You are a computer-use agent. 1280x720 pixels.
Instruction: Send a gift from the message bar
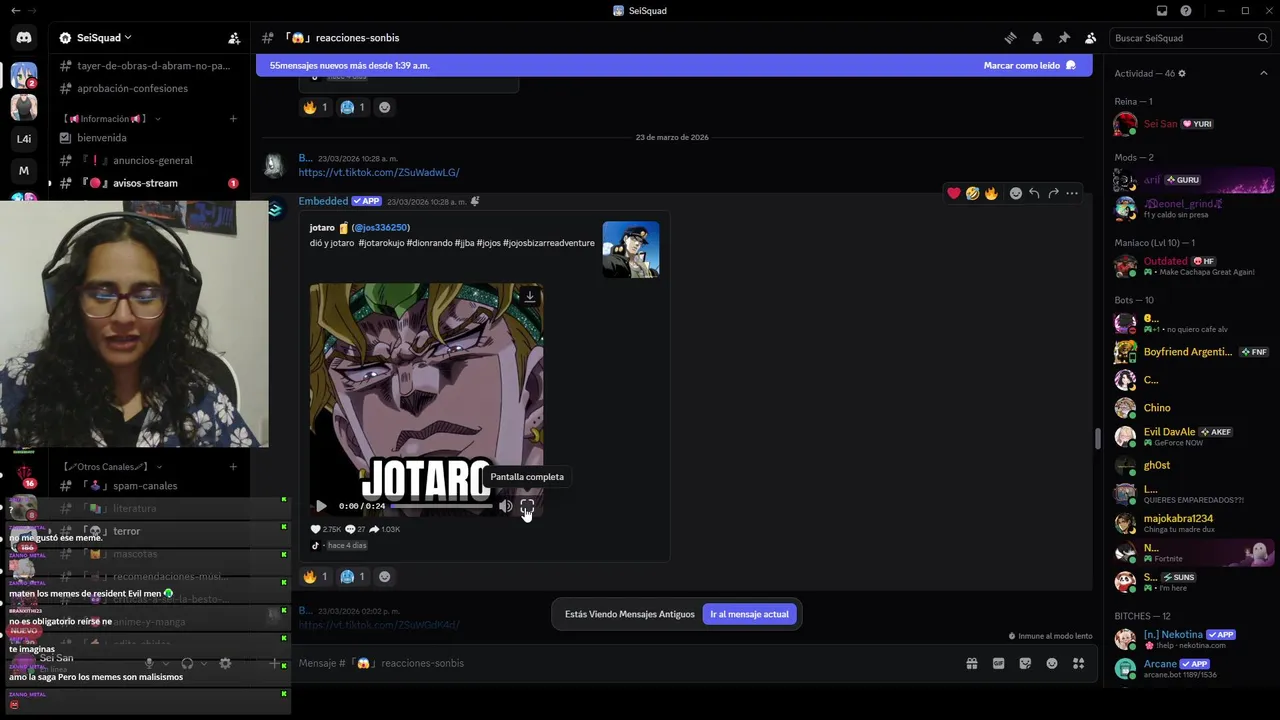[971, 663]
